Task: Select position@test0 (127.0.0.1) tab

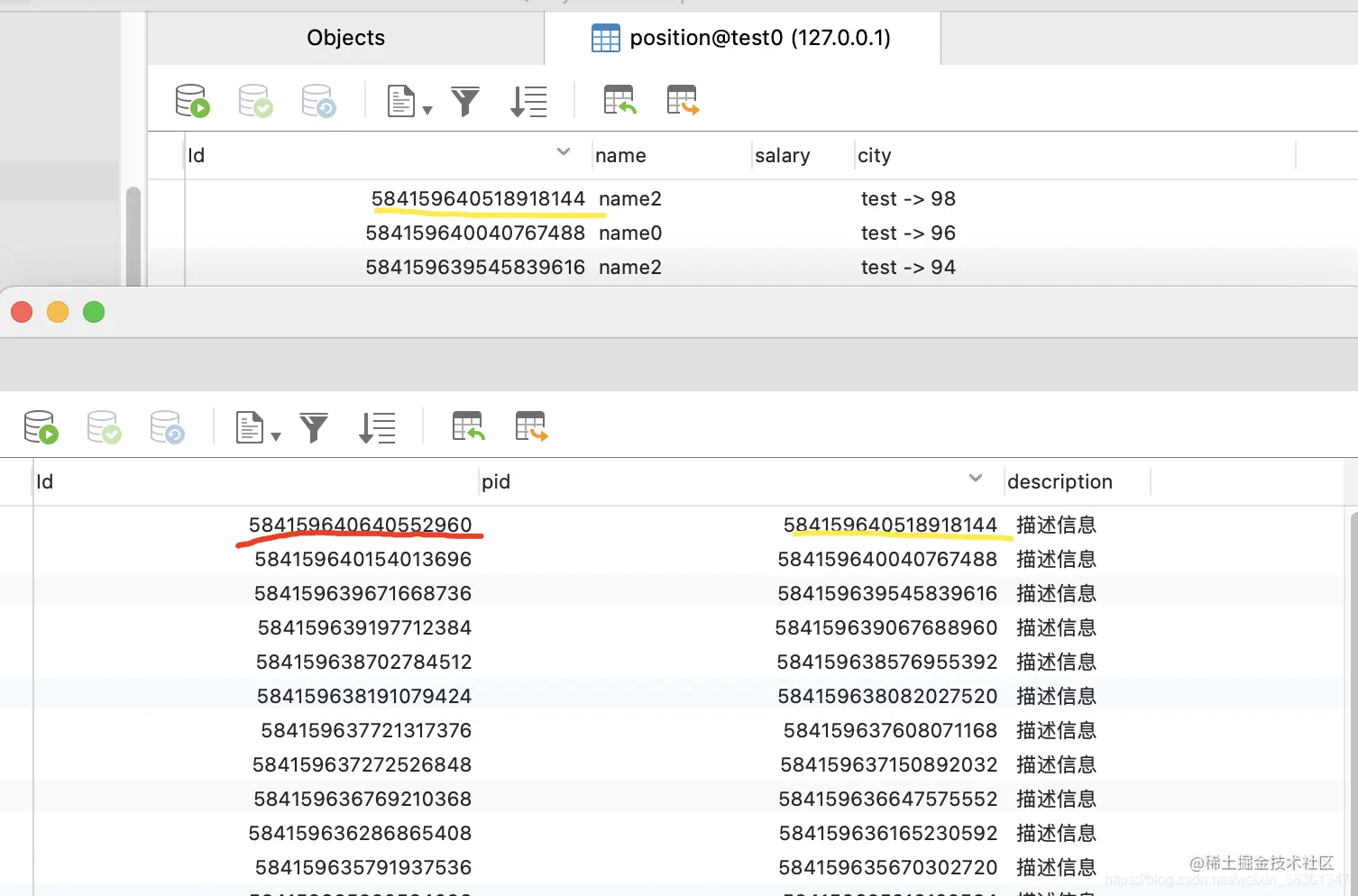Action: click(742, 38)
